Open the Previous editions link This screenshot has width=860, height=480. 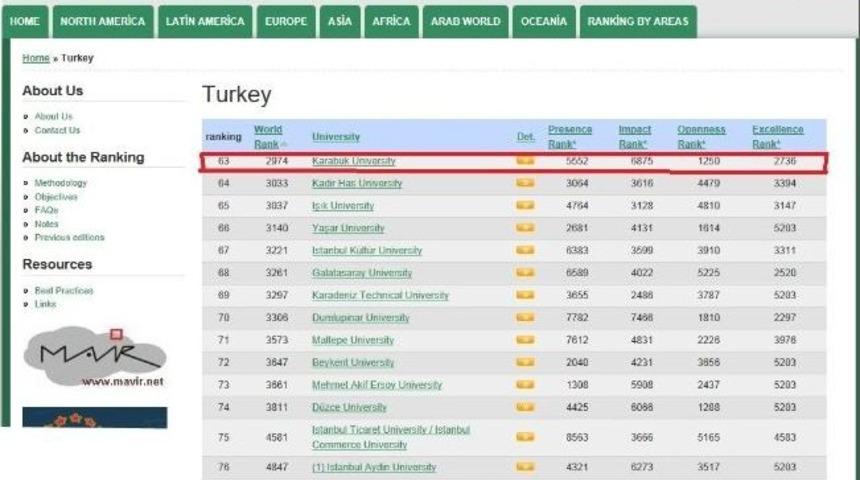point(69,238)
